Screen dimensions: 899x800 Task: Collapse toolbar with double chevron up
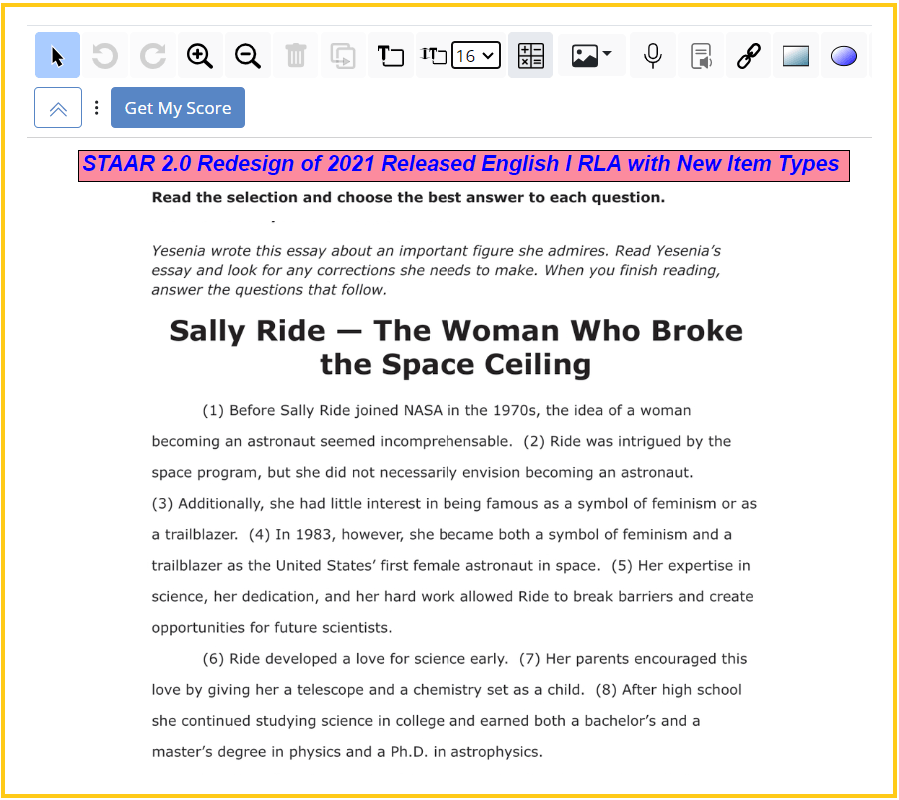click(58, 108)
